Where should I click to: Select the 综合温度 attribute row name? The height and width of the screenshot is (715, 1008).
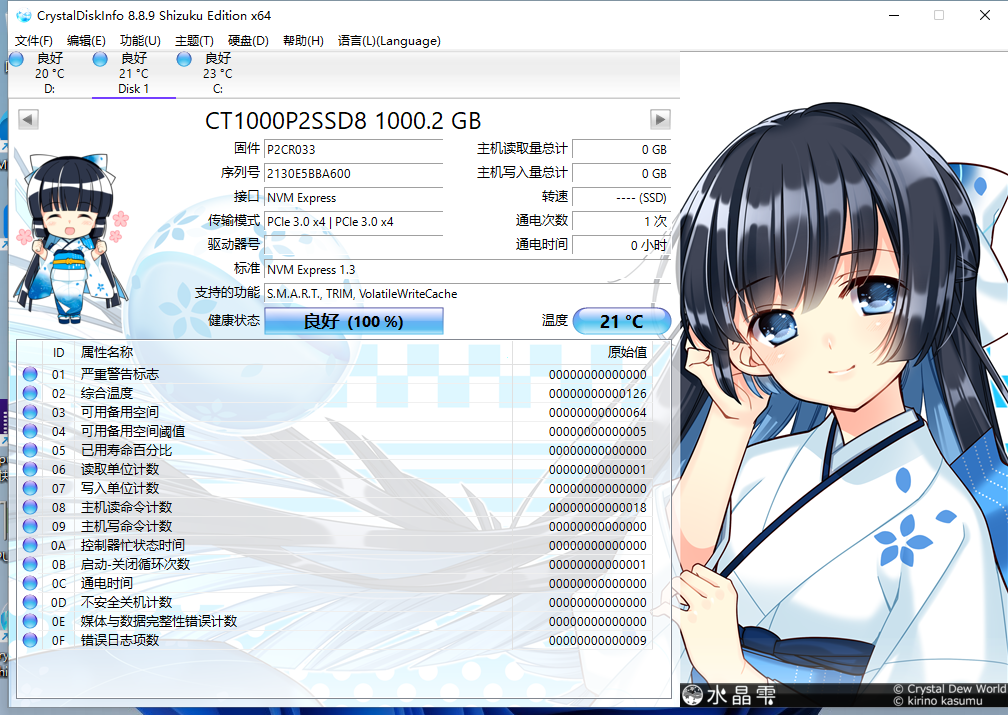pyautogui.click(x=107, y=393)
